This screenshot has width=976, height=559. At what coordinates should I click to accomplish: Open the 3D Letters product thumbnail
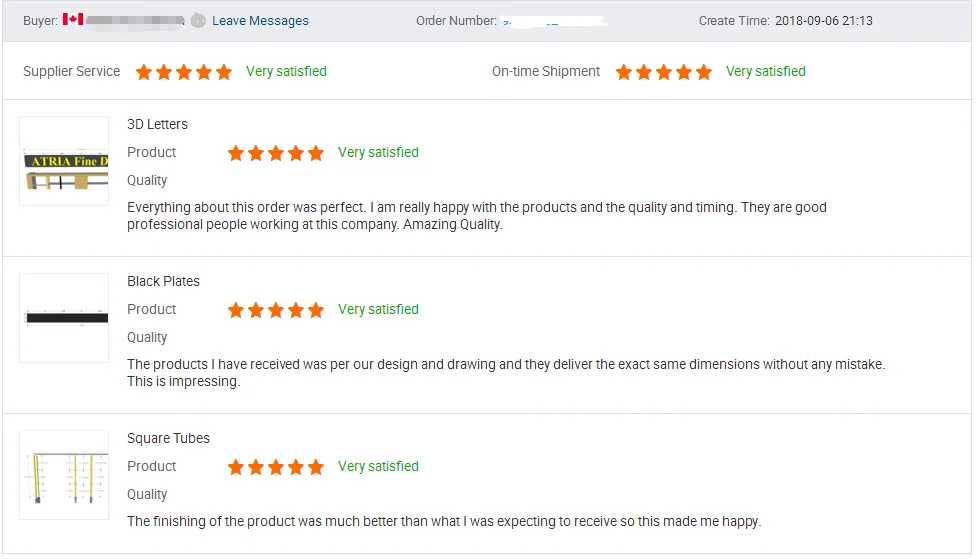64,161
